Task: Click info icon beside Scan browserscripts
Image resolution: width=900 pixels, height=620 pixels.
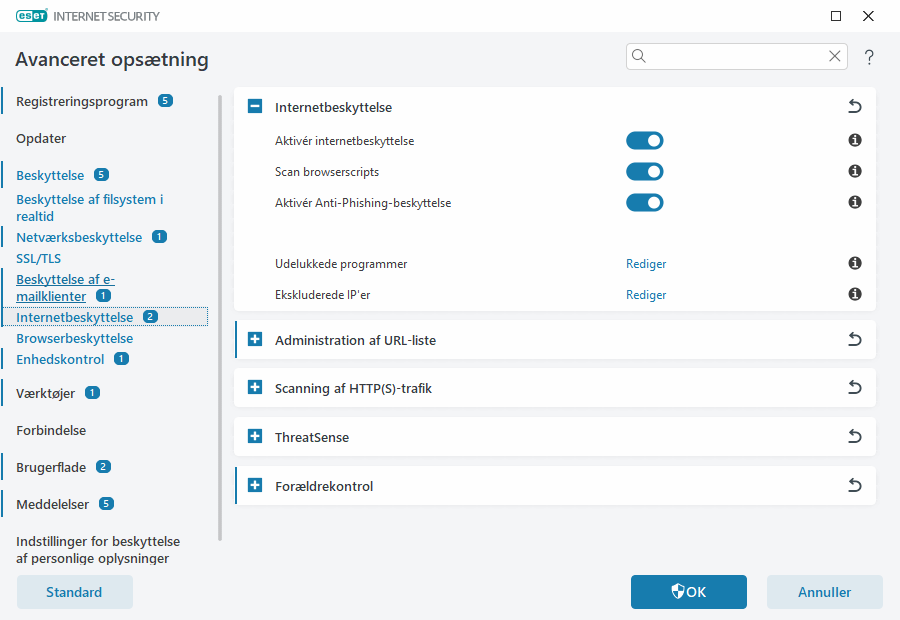Action: [855, 172]
